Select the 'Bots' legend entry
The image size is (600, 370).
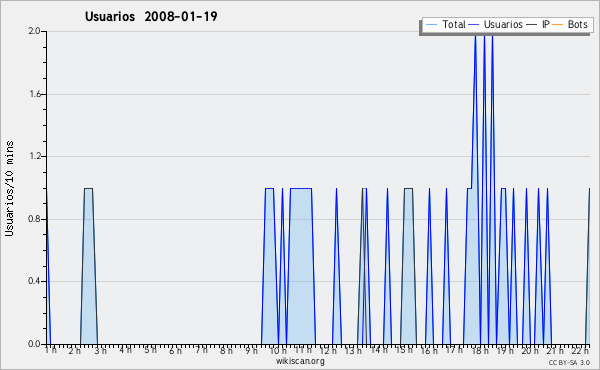[x=577, y=24]
